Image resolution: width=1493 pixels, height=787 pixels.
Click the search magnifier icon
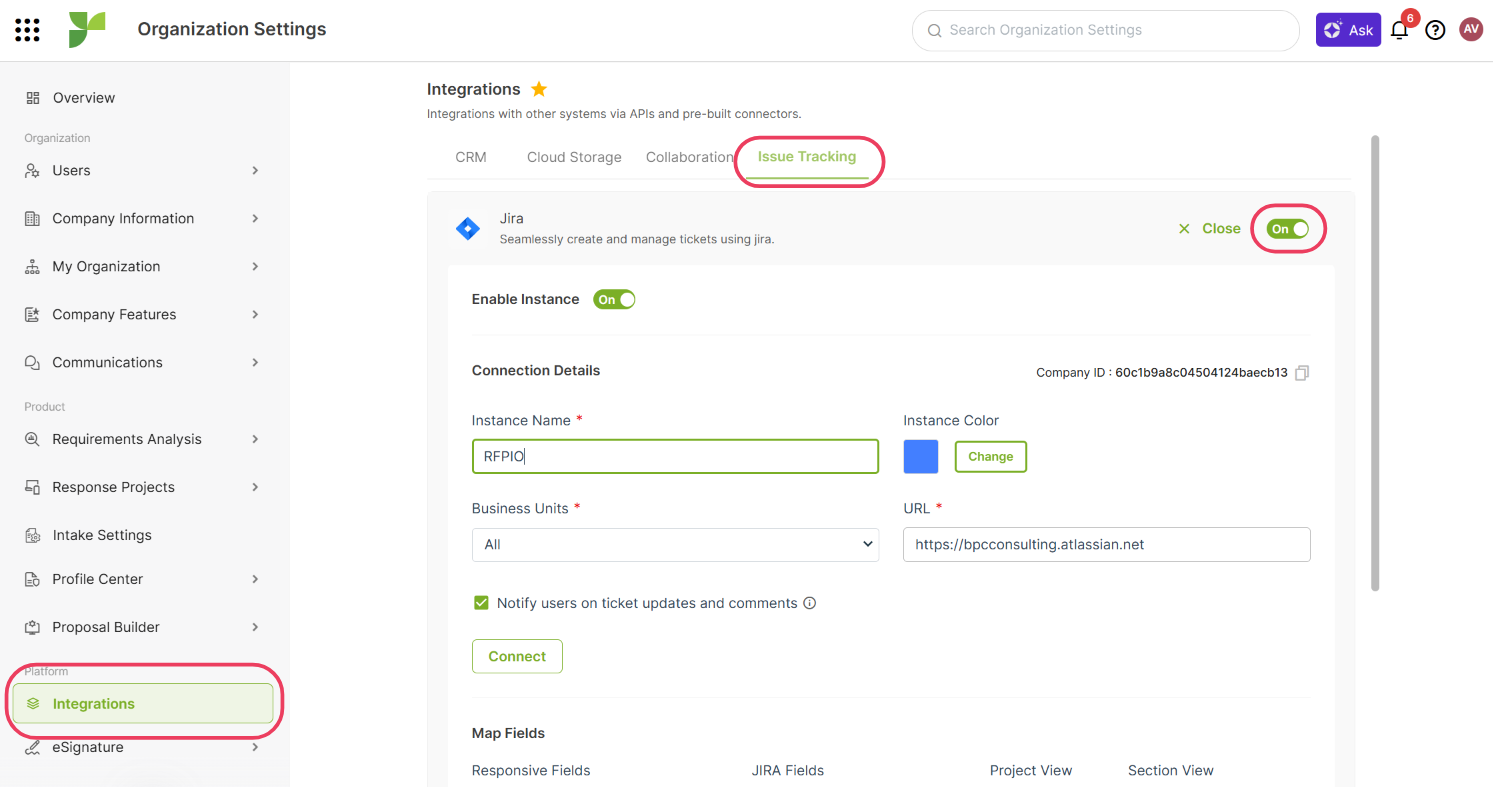click(x=935, y=31)
